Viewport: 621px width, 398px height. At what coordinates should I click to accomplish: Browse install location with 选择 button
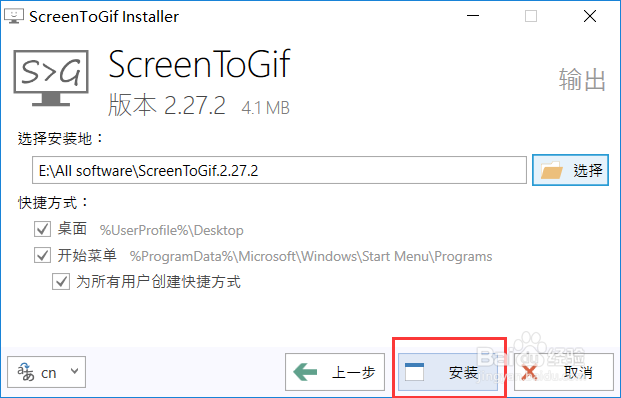point(570,170)
